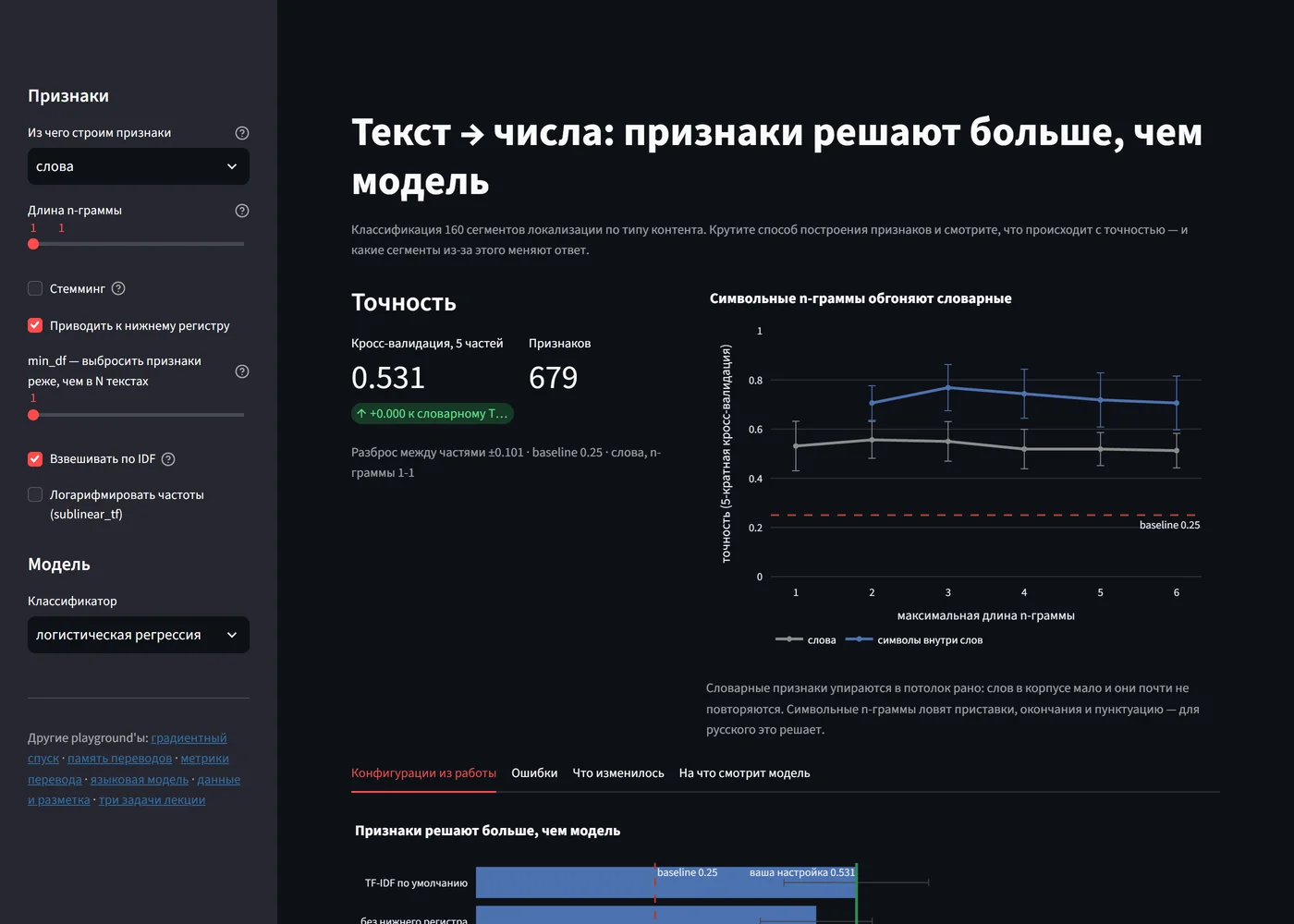Open help icon for 'Взвешивать по IDF'
Image resolution: width=1294 pixels, height=924 pixels.
(x=168, y=459)
